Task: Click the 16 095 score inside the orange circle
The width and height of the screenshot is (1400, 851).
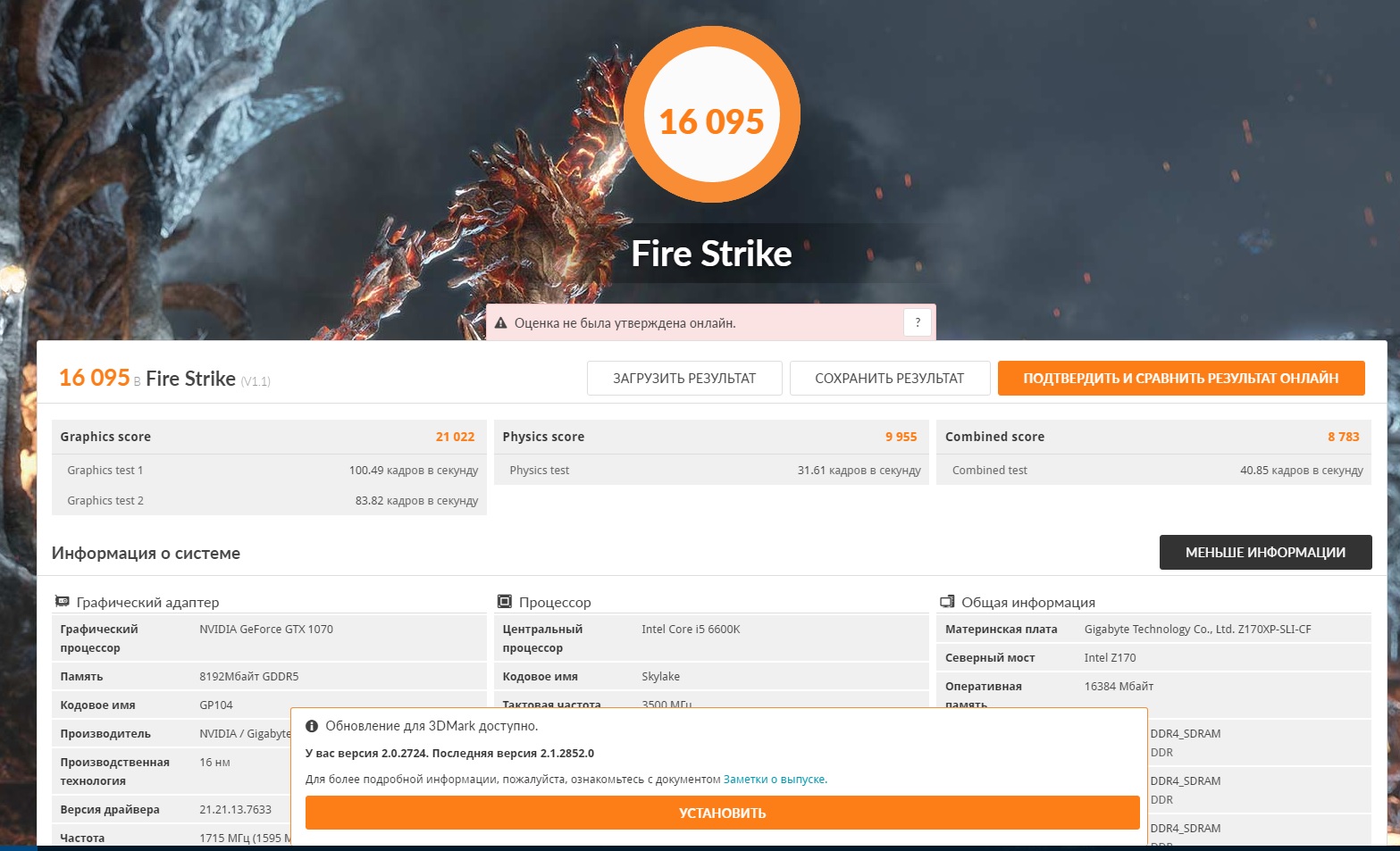Action: click(712, 121)
